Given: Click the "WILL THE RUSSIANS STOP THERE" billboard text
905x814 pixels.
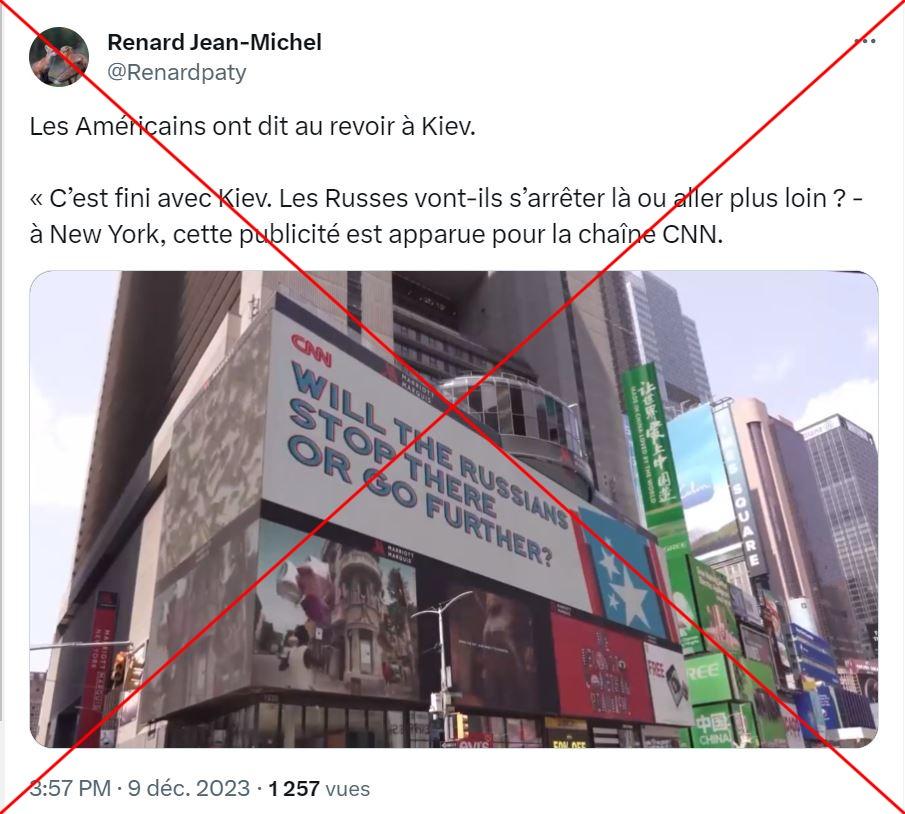Looking at the screenshot, I should click(420, 462).
